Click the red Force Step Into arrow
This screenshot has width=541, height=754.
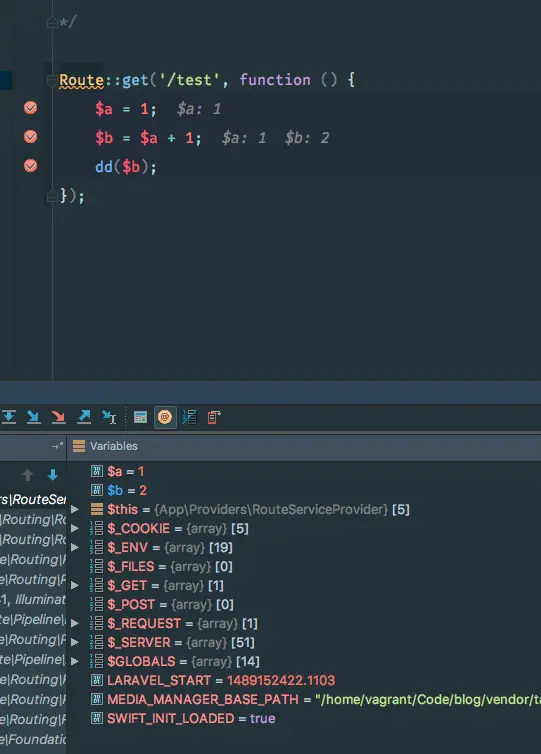tap(59, 417)
